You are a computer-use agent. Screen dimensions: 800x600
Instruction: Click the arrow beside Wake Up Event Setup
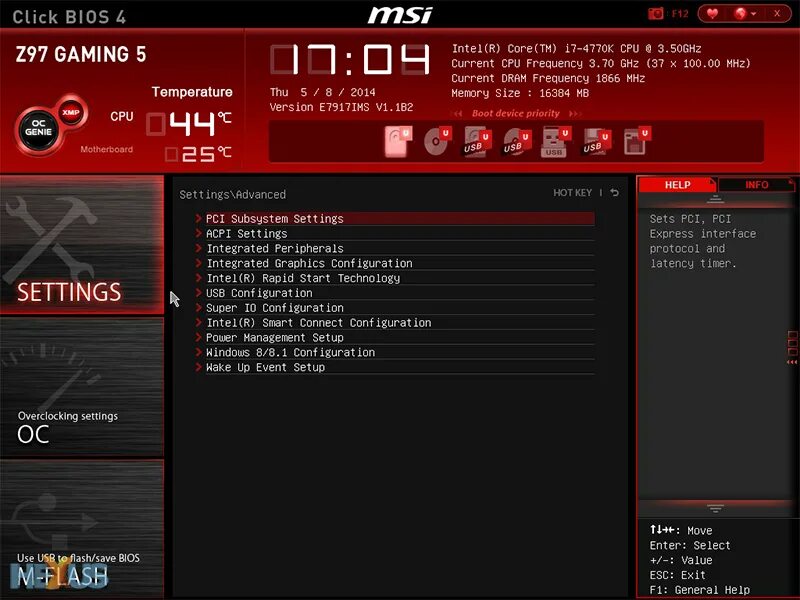point(198,366)
